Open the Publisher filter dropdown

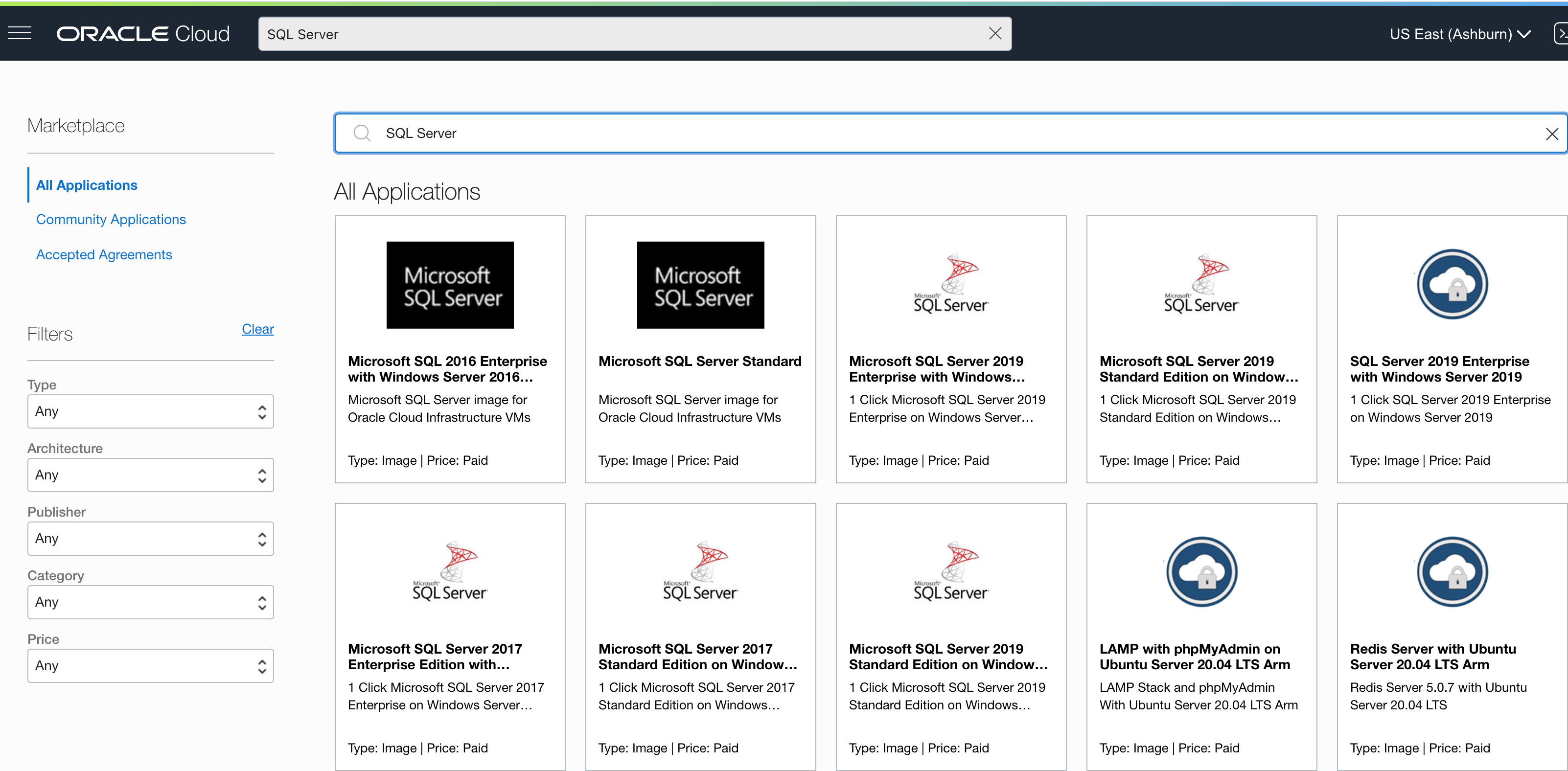tap(150, 539)
